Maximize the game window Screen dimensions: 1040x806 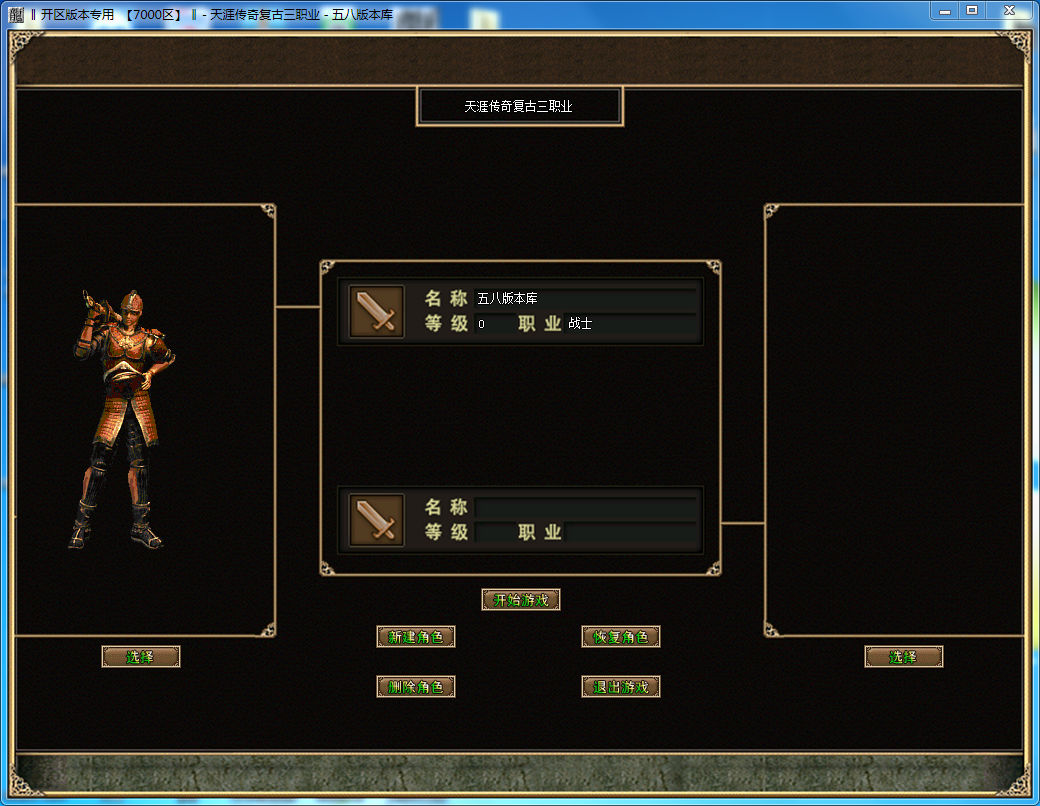coord(972,11)
